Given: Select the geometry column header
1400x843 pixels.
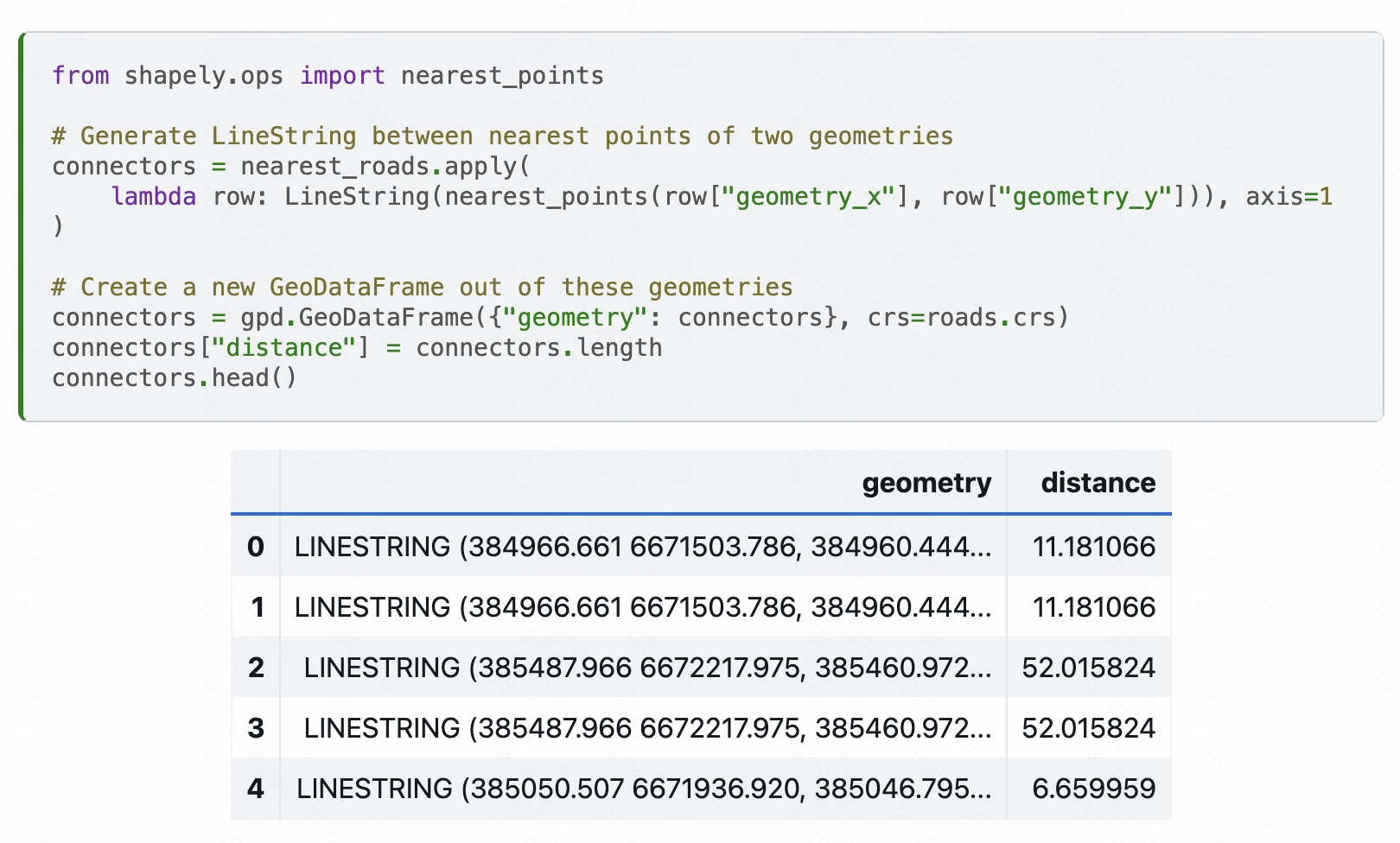Looking at the screenshot, I should tap(926, 483).
